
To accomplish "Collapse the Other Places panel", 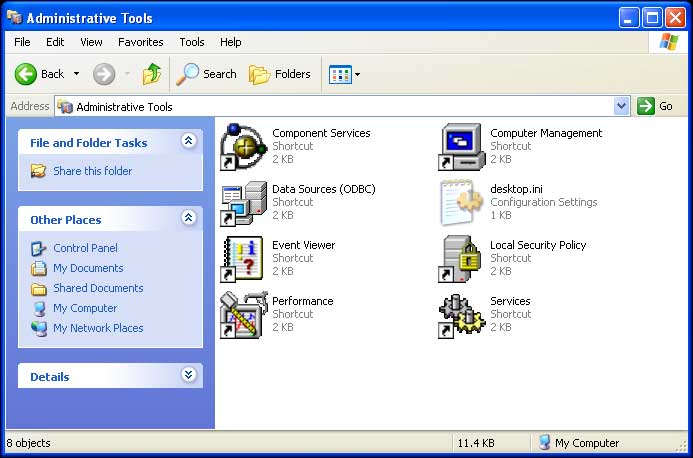I will coord(189,218).
